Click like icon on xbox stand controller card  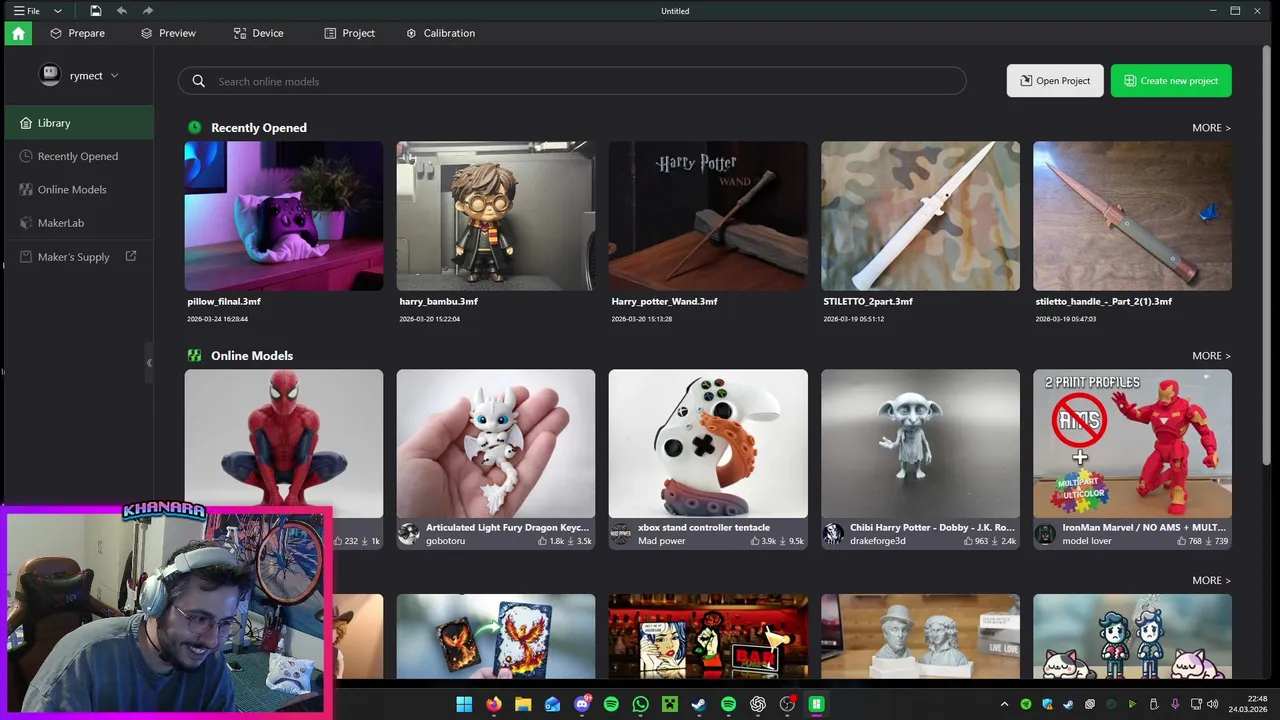pyautogui.click(x=755, y=541)
